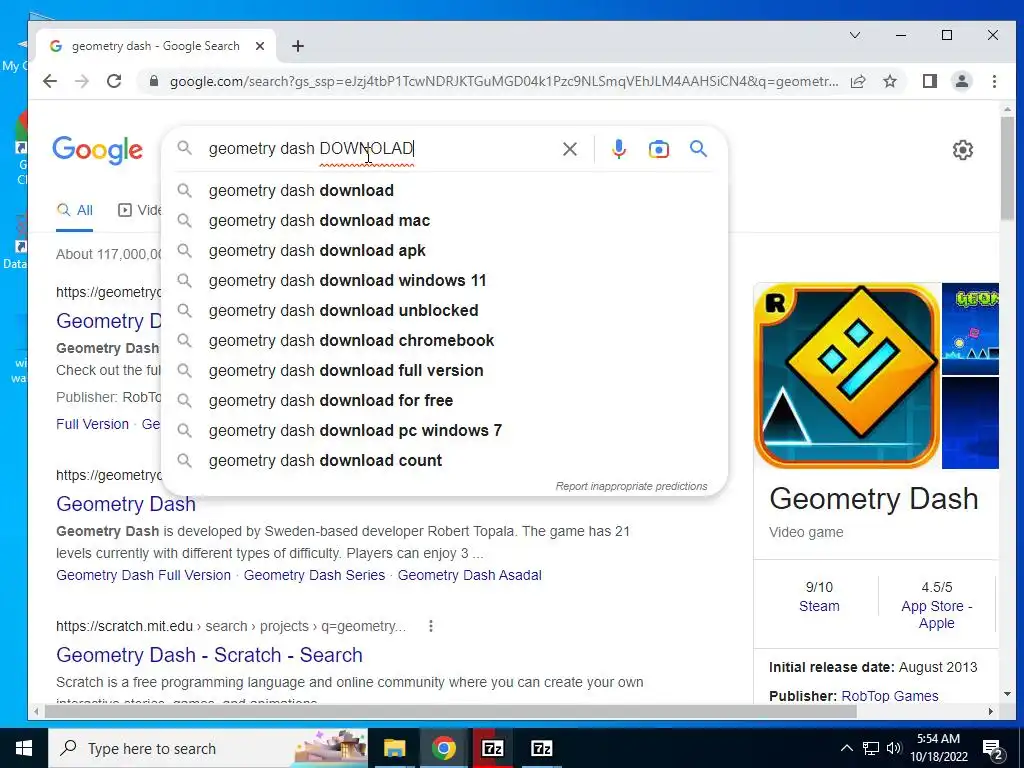This screenshot has height=768, width=1024.
Task: Open the notification center icon
Action: pyautogui.click(x=993, y=748)
